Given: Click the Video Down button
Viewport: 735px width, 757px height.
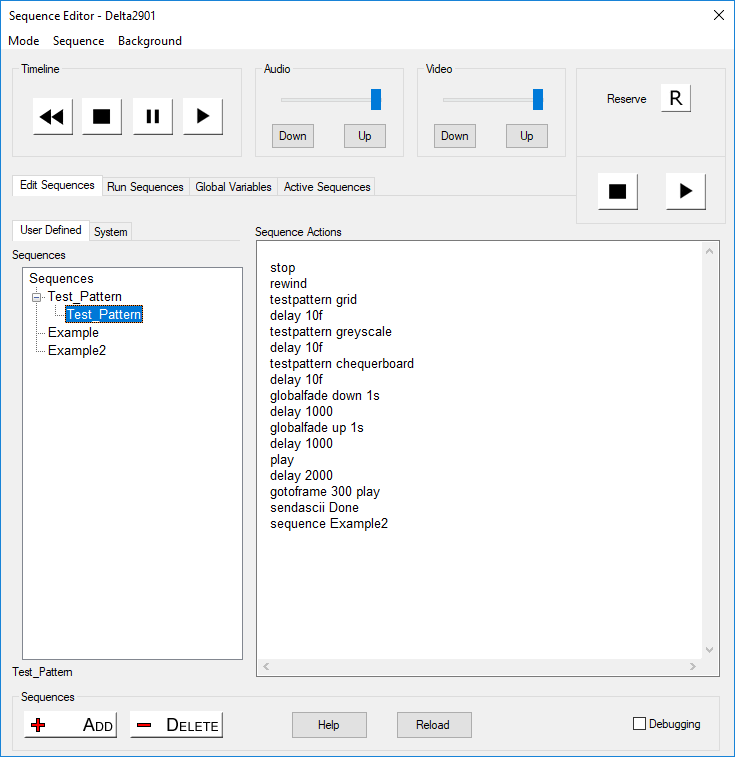Looking at the screenshot, I should tap(454, 136).
